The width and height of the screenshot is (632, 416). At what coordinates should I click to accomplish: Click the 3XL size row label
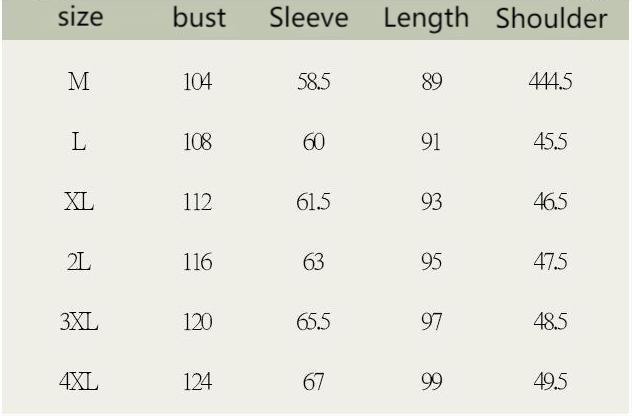point(79,322)
